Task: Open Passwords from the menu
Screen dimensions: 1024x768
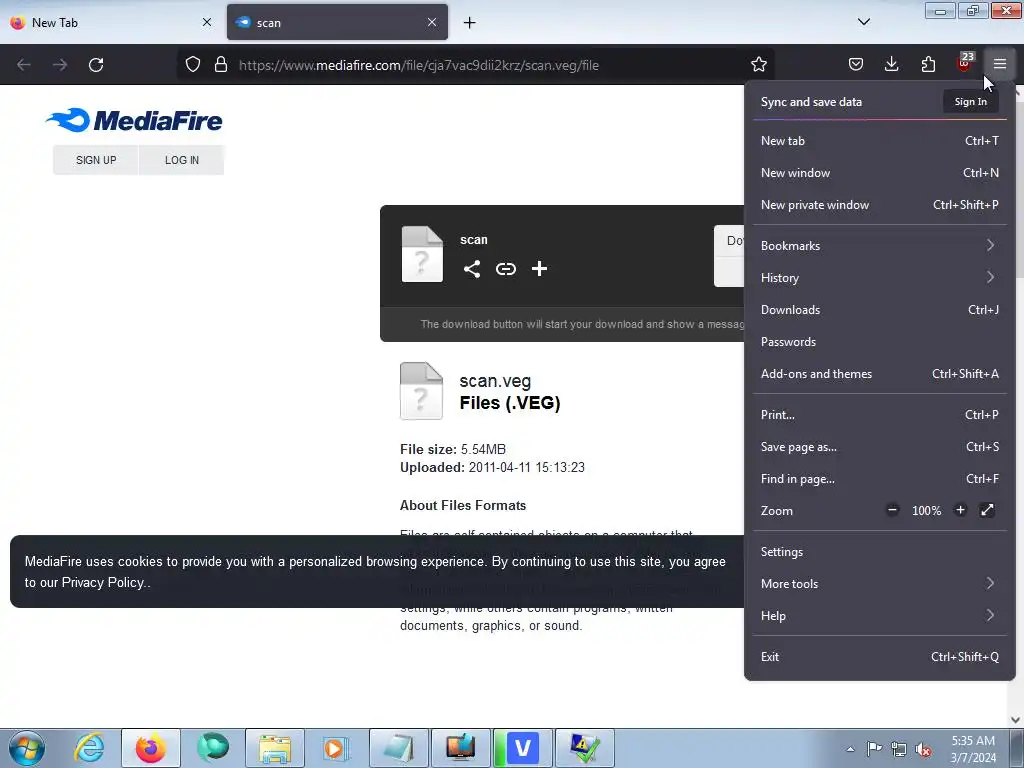Action: click(879, 342)
